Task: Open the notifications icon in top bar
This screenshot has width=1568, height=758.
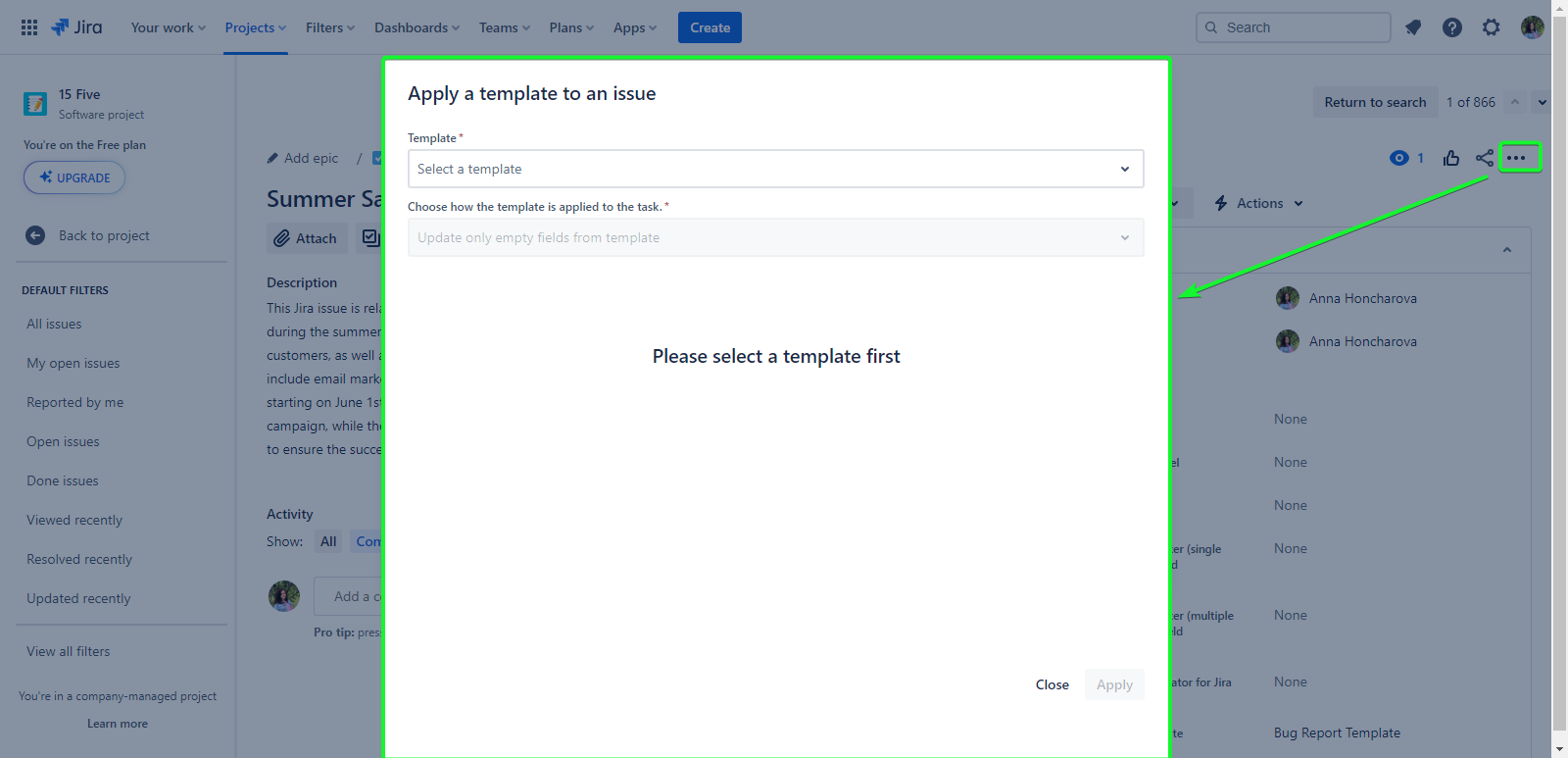Action: (1413, 27)
